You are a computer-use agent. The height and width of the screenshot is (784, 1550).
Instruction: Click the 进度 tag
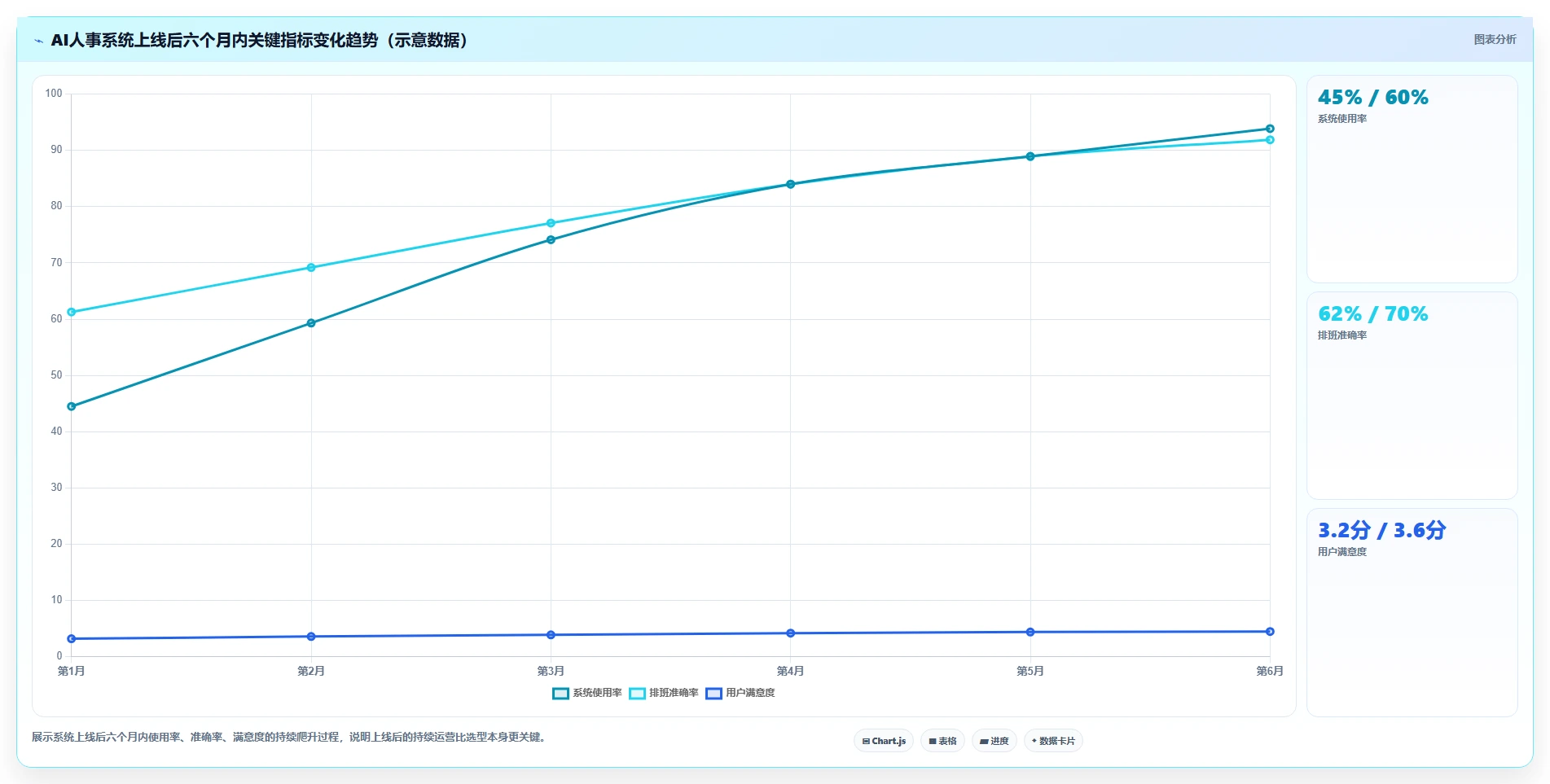[x=994, y=741]
